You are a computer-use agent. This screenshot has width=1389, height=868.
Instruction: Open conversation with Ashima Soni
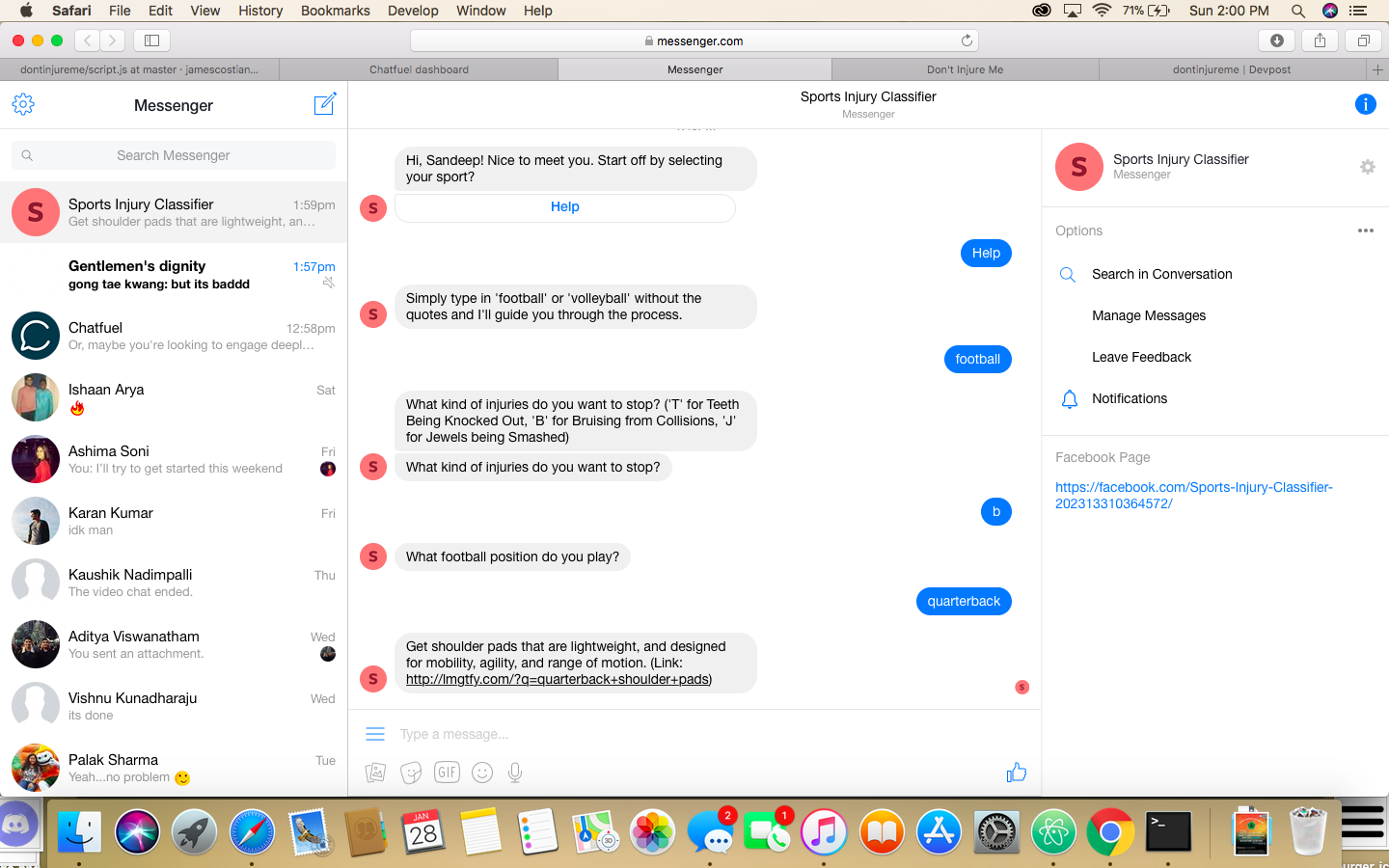point(174,459)
